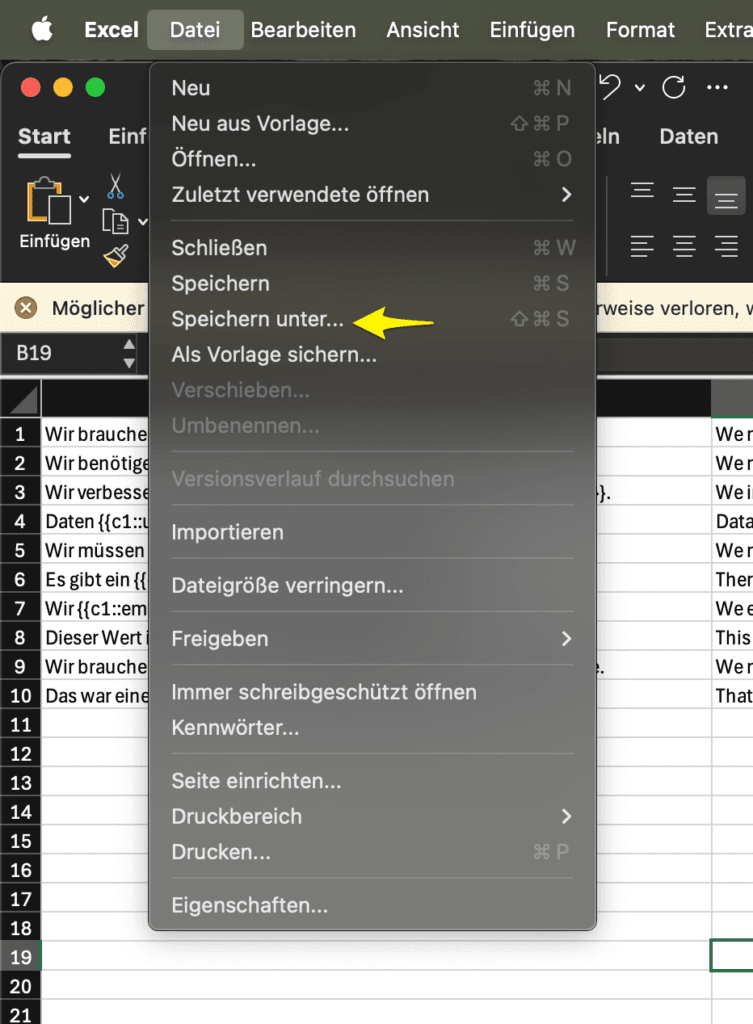Expand the Freigeben submenu
753x1024 pixels.
coord(567,638)
